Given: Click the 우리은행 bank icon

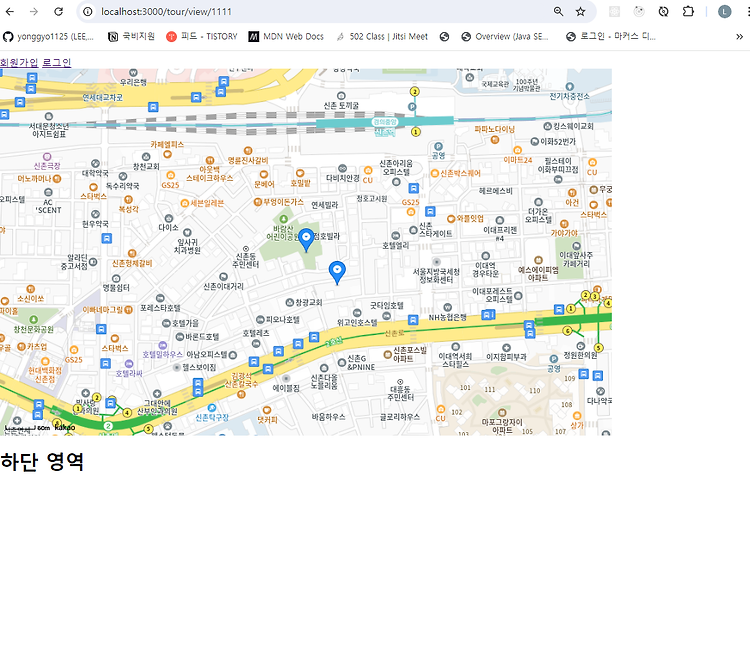Looking at the screenshot, I should click(x=133, y=73).
